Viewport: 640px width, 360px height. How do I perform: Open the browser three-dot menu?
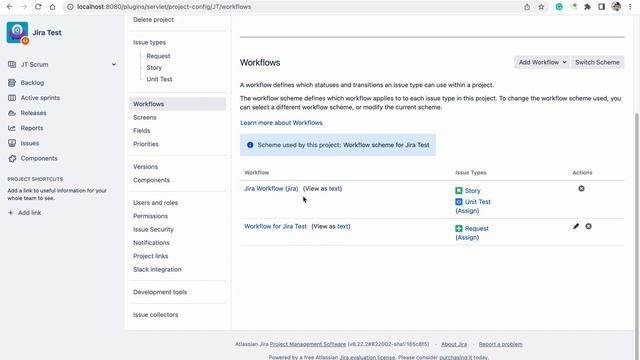click(x=630, y=7)
